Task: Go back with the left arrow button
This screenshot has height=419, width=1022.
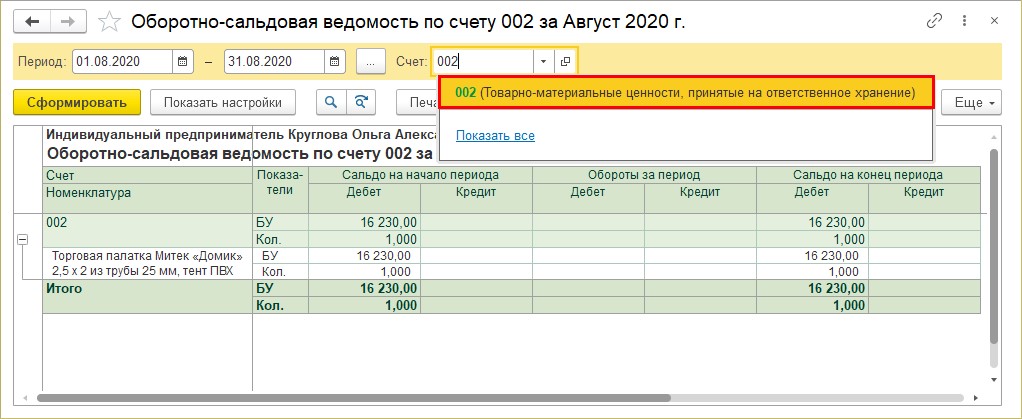Action: click(32, 22)
